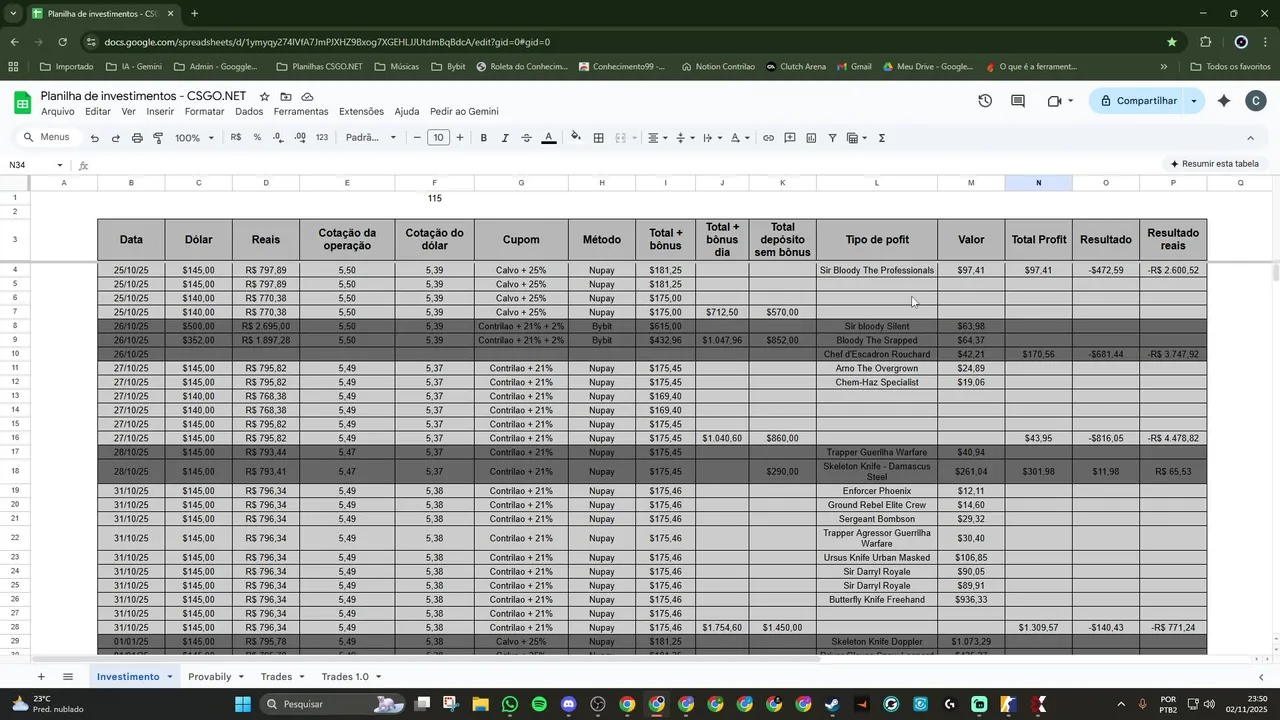Open the zoom 100% dropdown
This screenshot has width=1280, height=720.
[195, 138]
